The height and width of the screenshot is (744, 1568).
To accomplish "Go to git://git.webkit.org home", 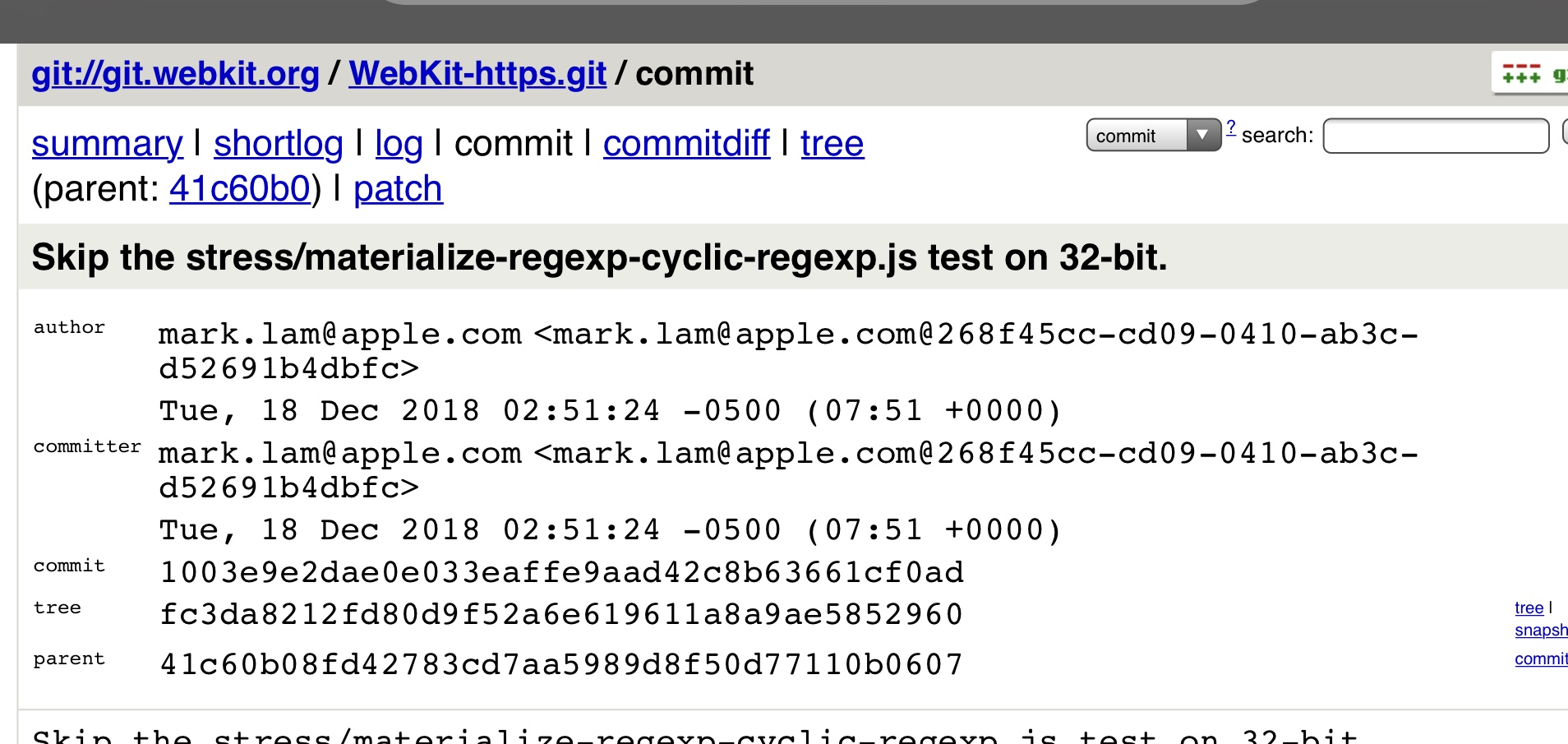I will (x=175, y=74).
